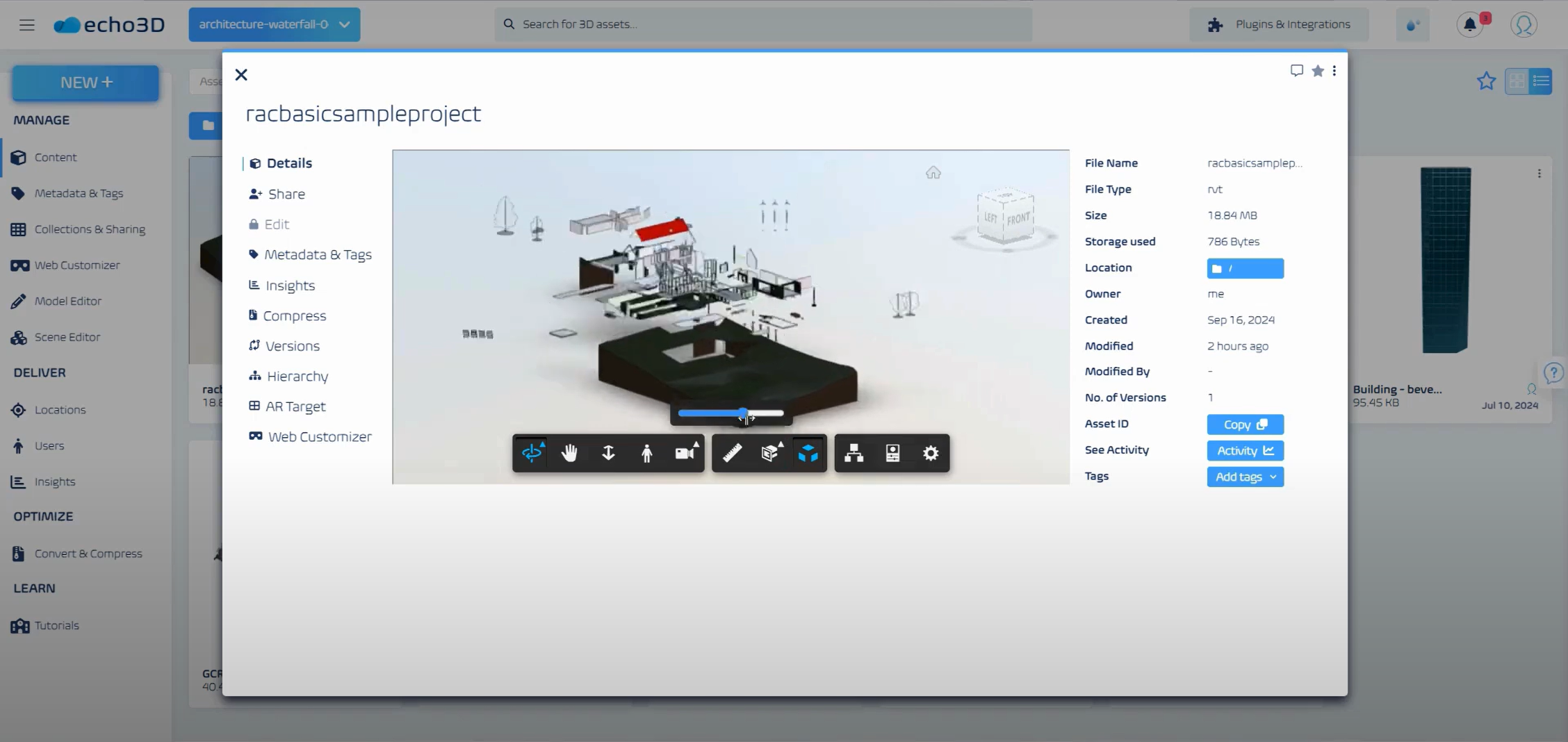Open the Model Browser tree icon

click(854, 453)
